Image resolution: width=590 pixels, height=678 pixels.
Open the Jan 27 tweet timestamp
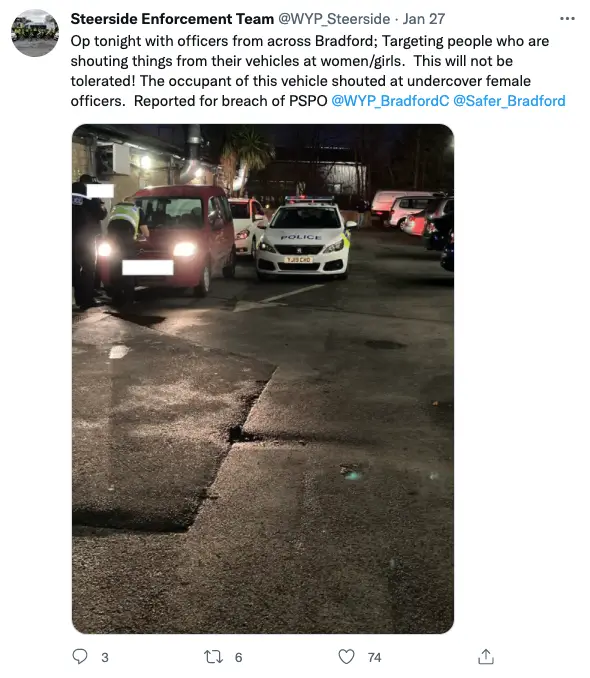(x=424, y=19)
